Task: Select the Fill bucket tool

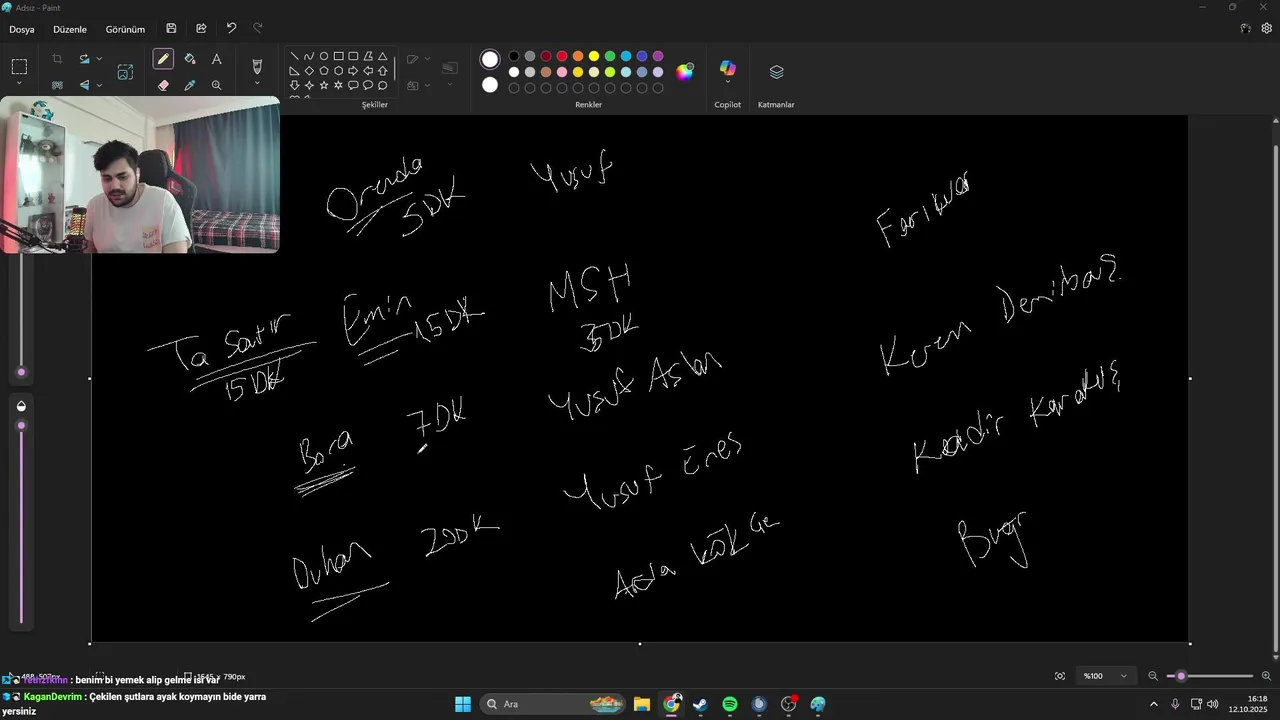Action: (x=190, y=60)
